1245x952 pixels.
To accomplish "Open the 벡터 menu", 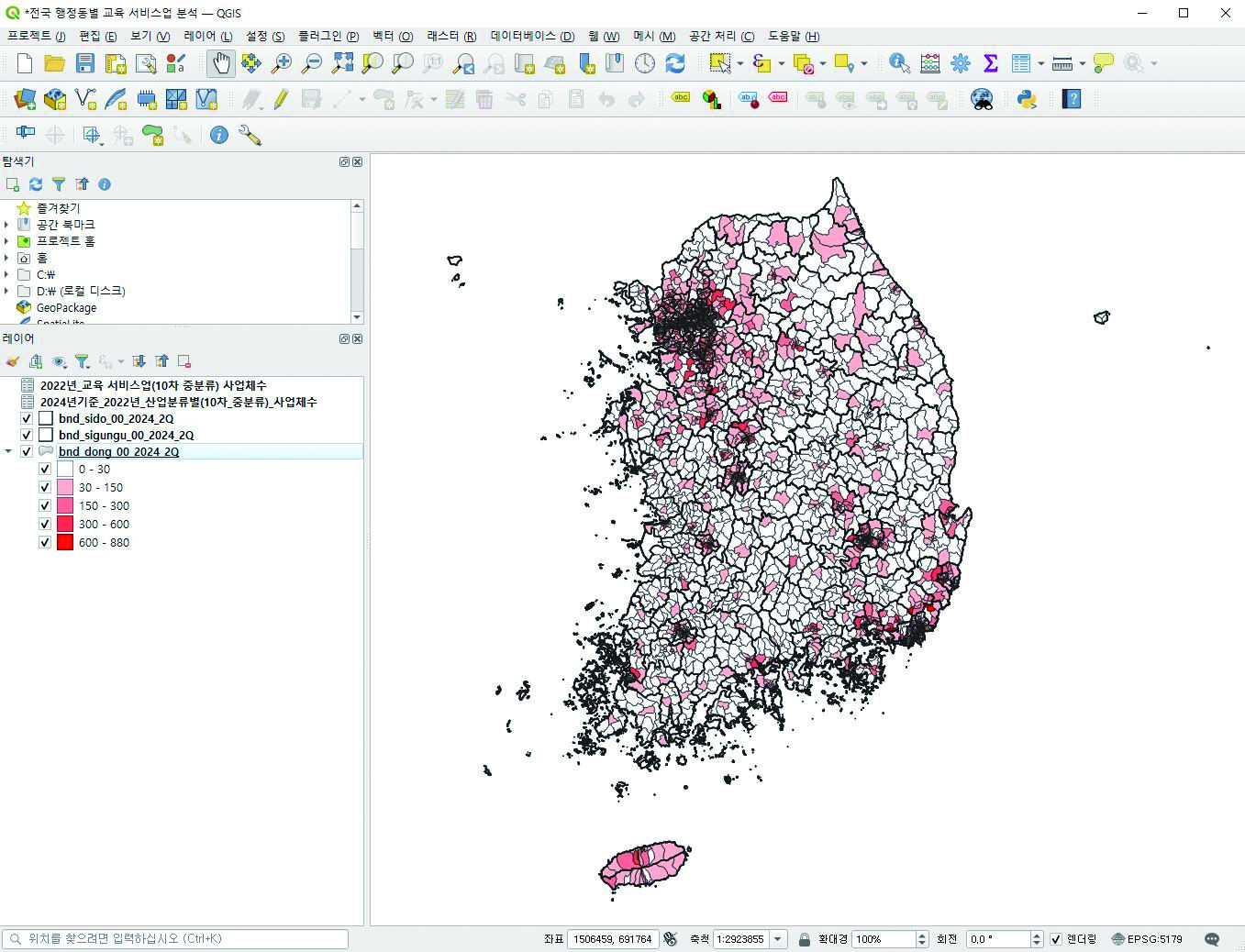I will [x=392, y=36].
